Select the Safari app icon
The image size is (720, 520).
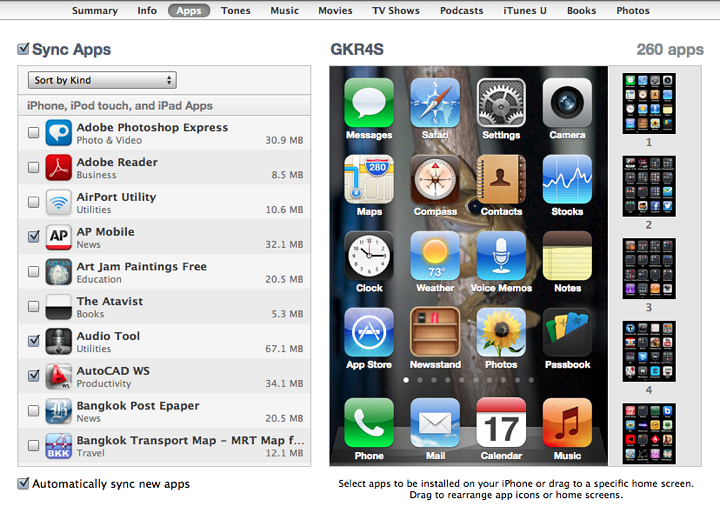point(435,102)
